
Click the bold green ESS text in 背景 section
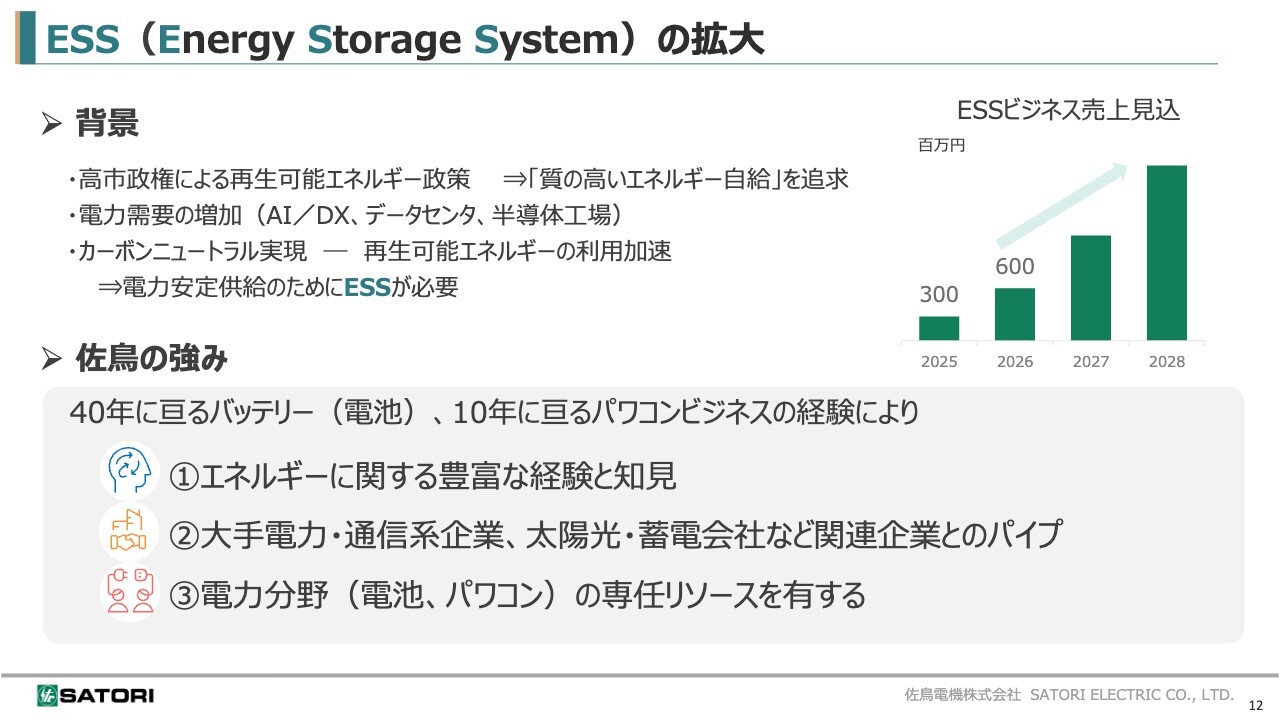click(367, 288)
